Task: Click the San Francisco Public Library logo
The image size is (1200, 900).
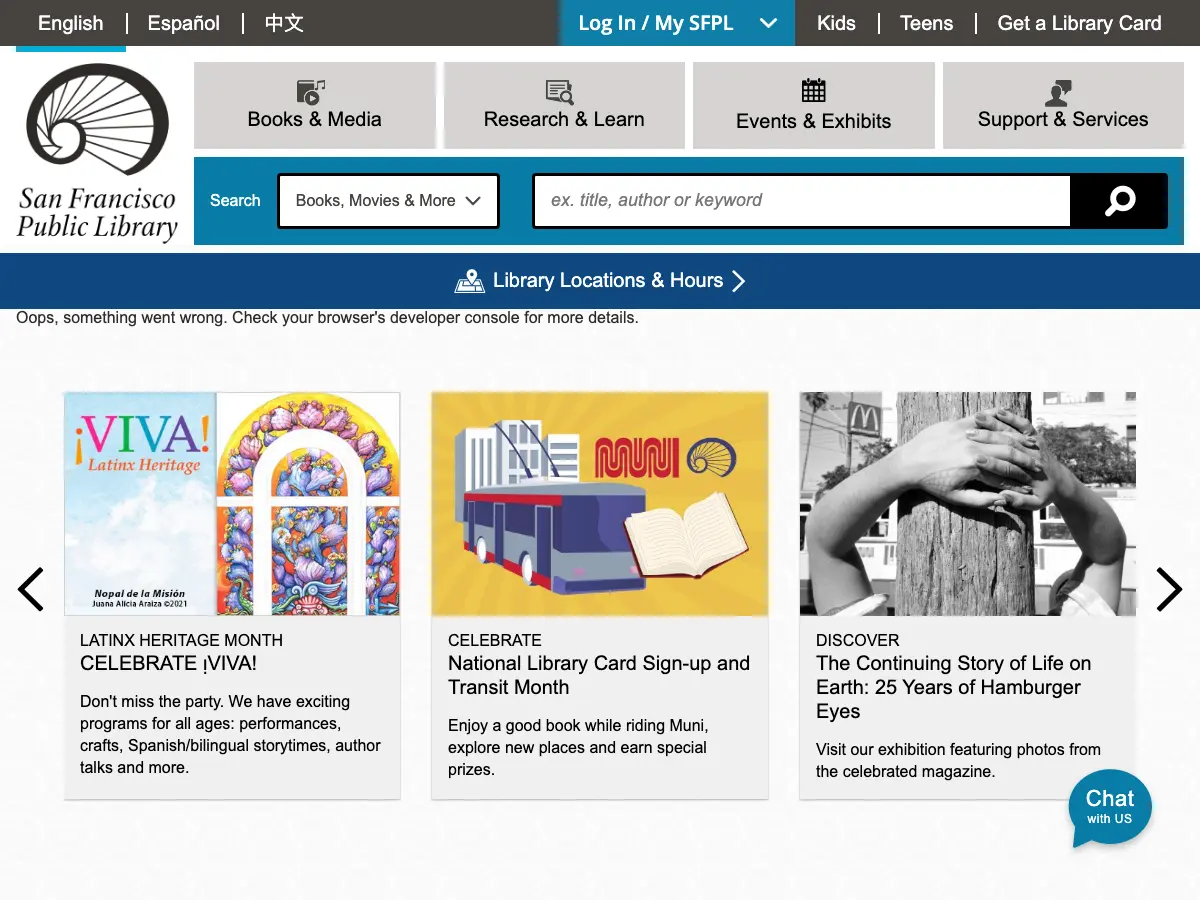Action: coord(97,152)
